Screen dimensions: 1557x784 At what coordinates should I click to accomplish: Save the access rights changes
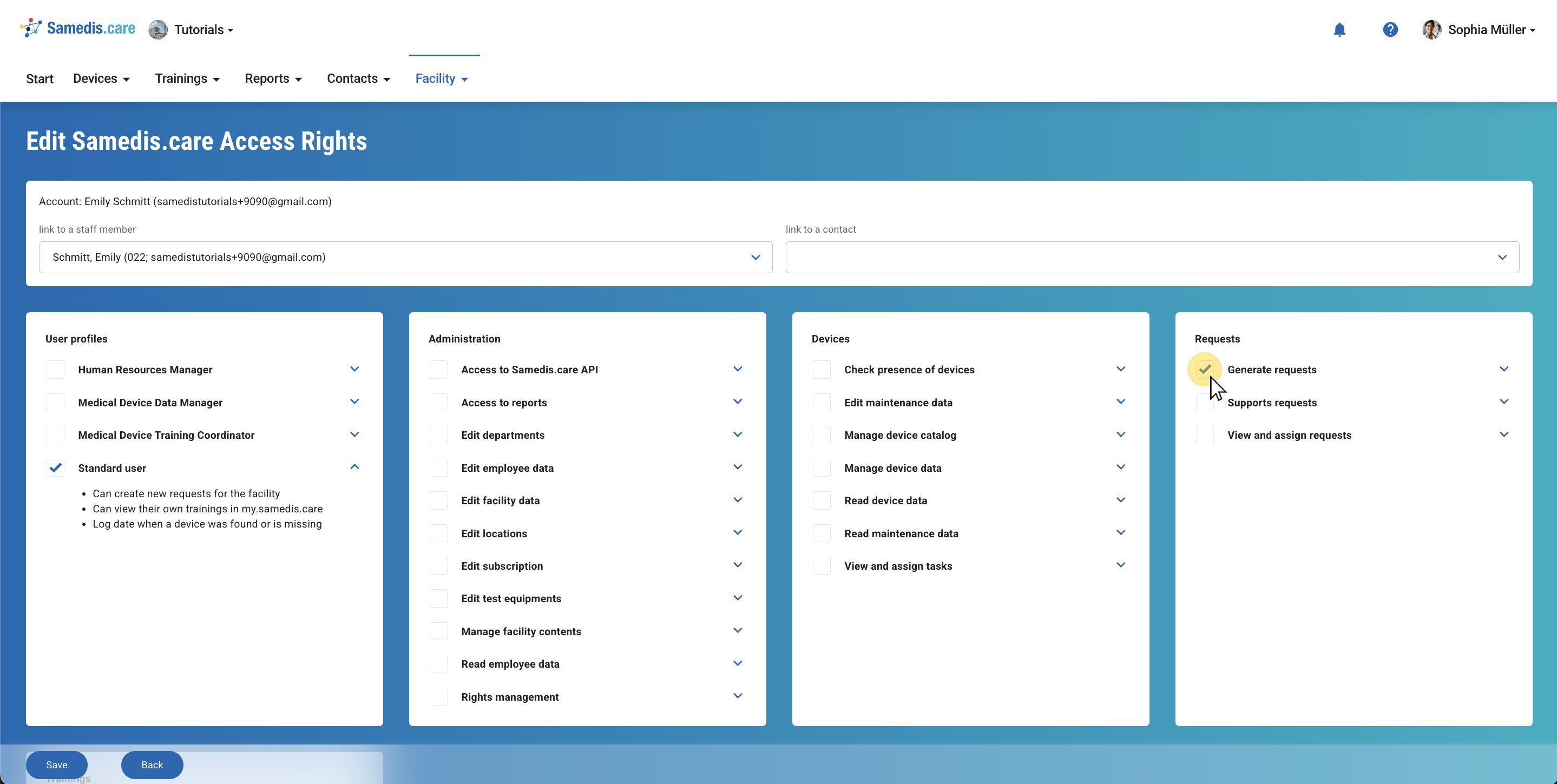(57, 765)
